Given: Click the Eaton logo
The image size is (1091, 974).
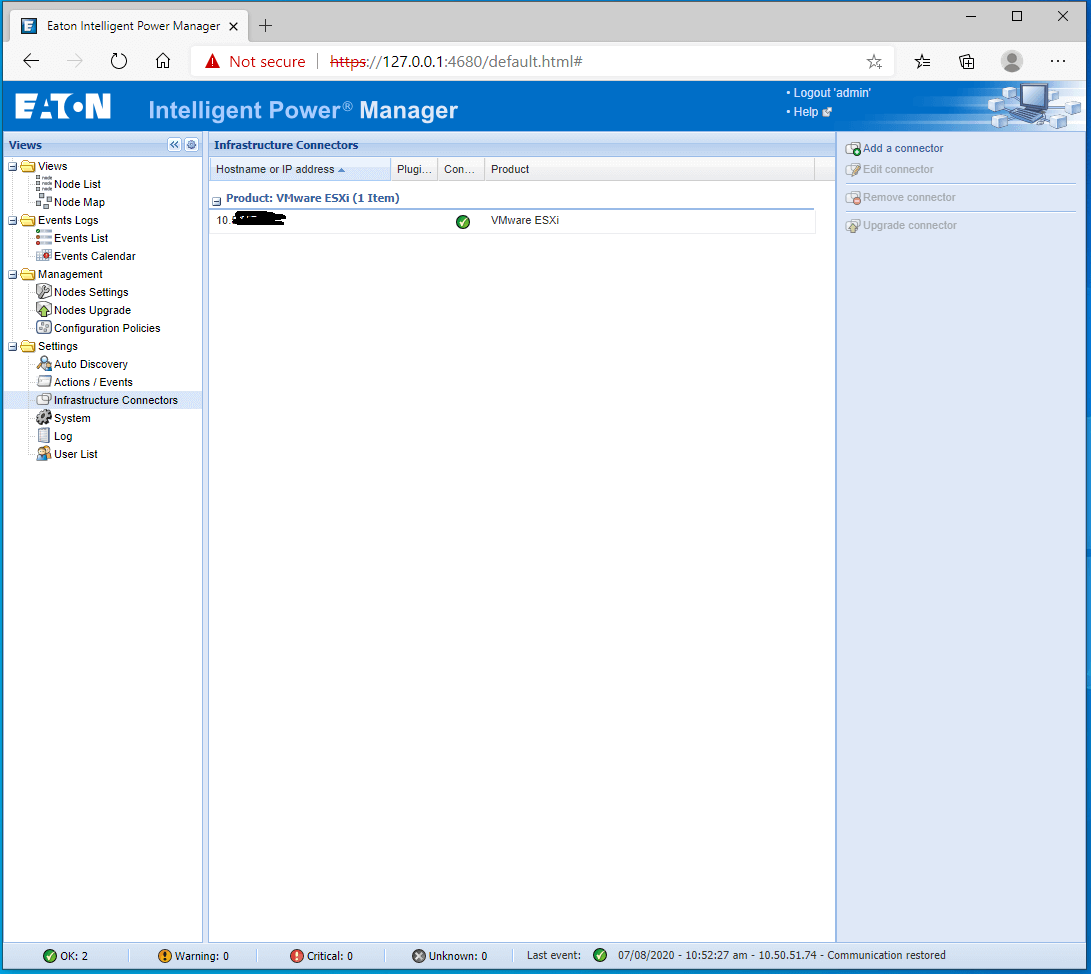Looking at the screenshot, I should [62, 106].
